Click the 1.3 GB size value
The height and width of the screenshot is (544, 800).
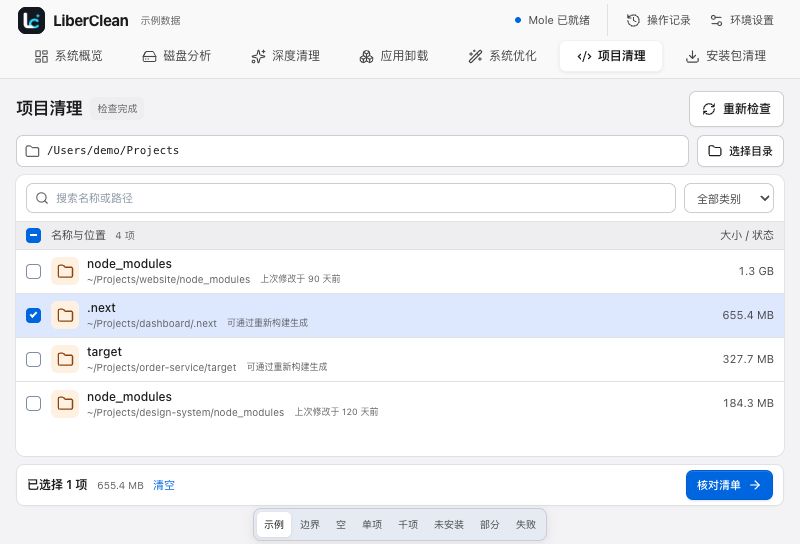coord(756,271)
